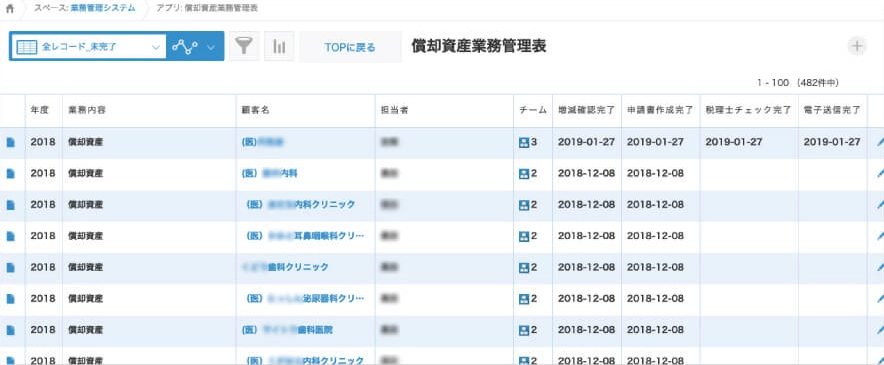Image resolution: width=884 pixels, height=365 pixels.
Task: Click the 償却資産業務管理表 title
Action: [x=479, y=46]
